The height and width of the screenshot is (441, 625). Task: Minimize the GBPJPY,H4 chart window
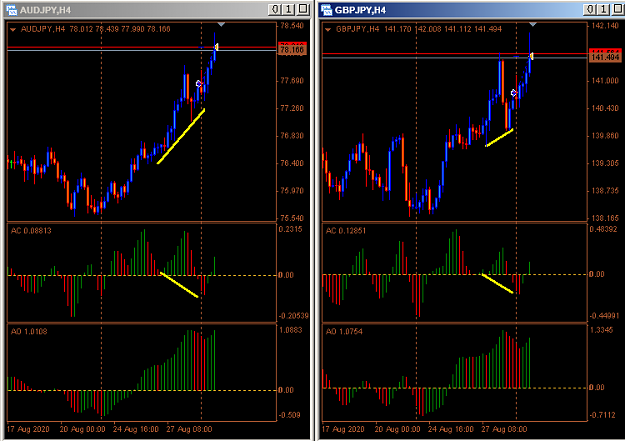pos(589,9)
